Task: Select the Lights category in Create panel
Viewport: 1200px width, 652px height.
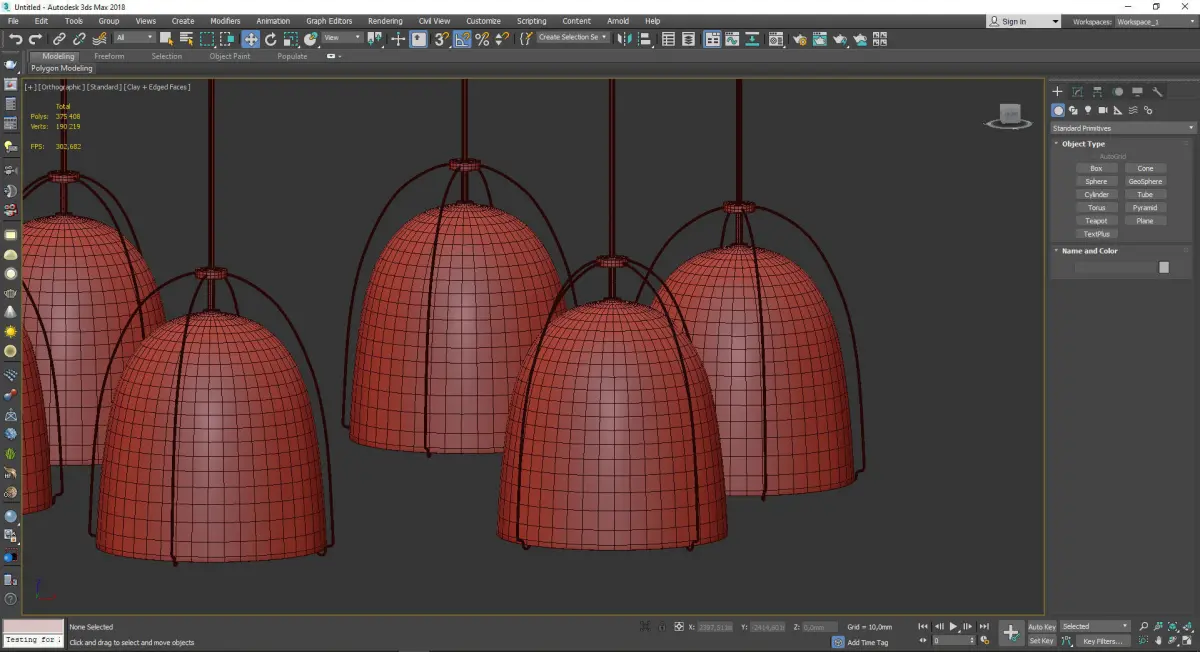Action: tap(1088, 110)
